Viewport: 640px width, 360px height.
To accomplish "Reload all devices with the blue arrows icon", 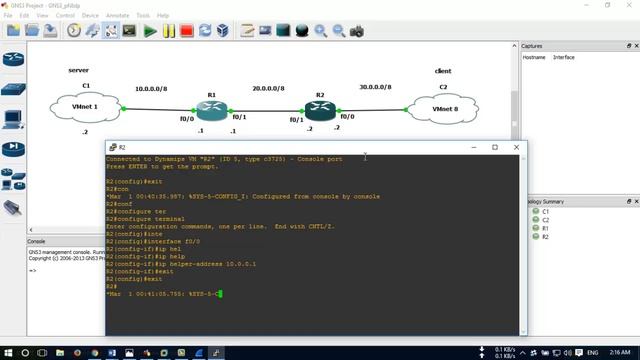I will (205, 31).
